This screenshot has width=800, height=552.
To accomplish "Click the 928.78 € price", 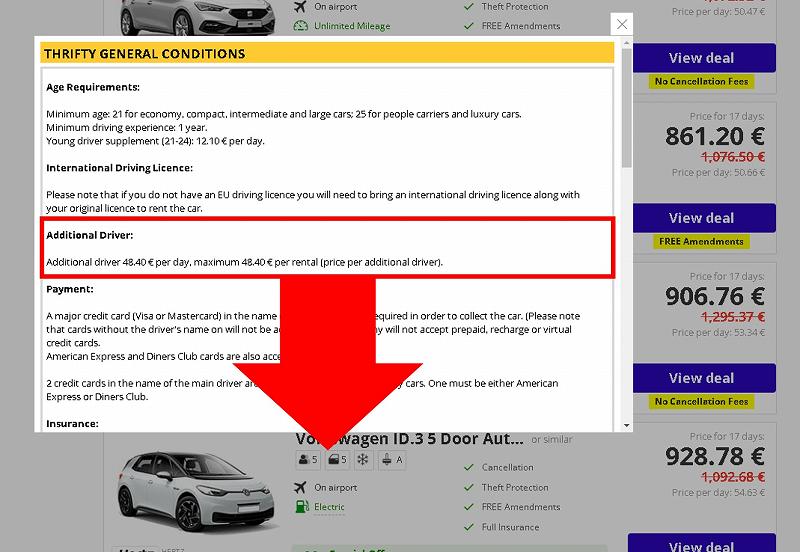I will (x=715, y=456).
